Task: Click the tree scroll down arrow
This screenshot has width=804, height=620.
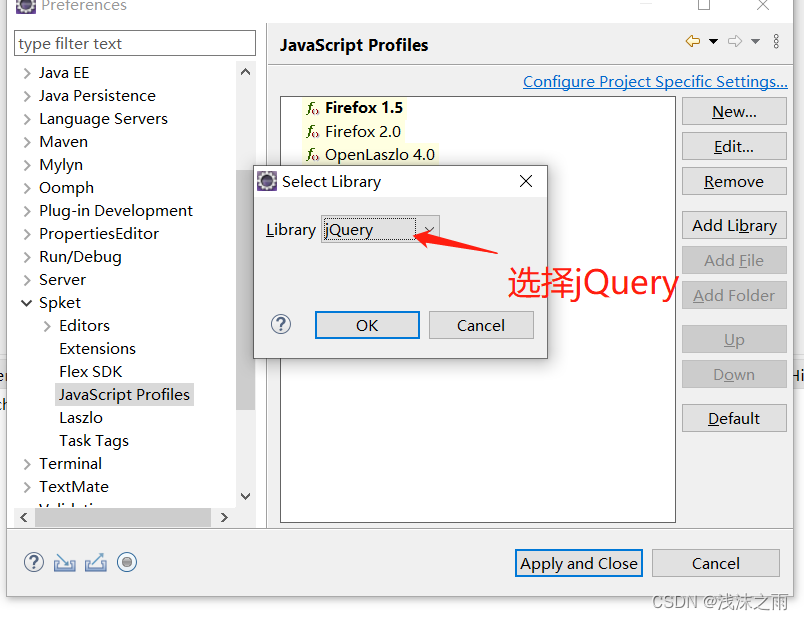Action: [x=246, y=496]
